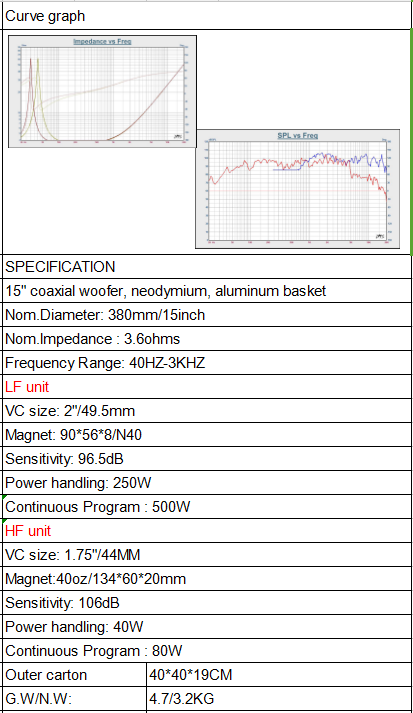Select the VC size 1.75"/44MM cell
413x713 pixels.
[207, 555]
